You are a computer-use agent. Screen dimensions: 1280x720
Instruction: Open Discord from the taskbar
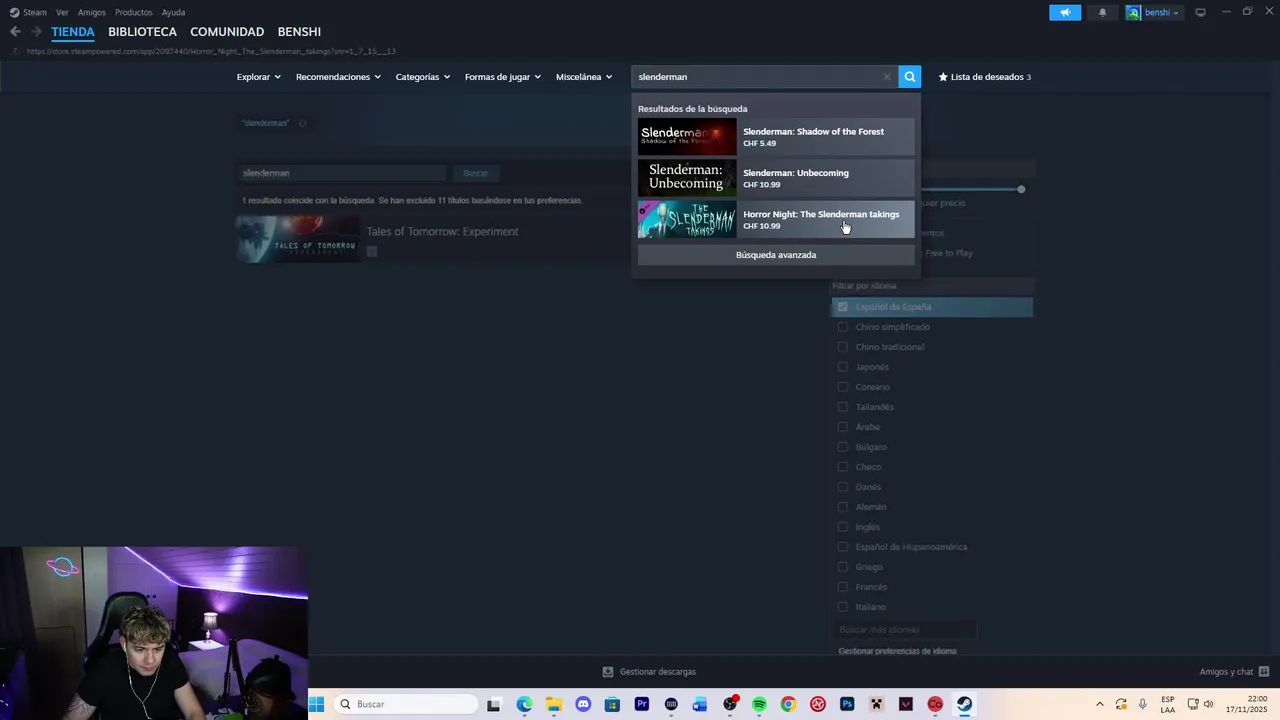[x=583, y=704]
